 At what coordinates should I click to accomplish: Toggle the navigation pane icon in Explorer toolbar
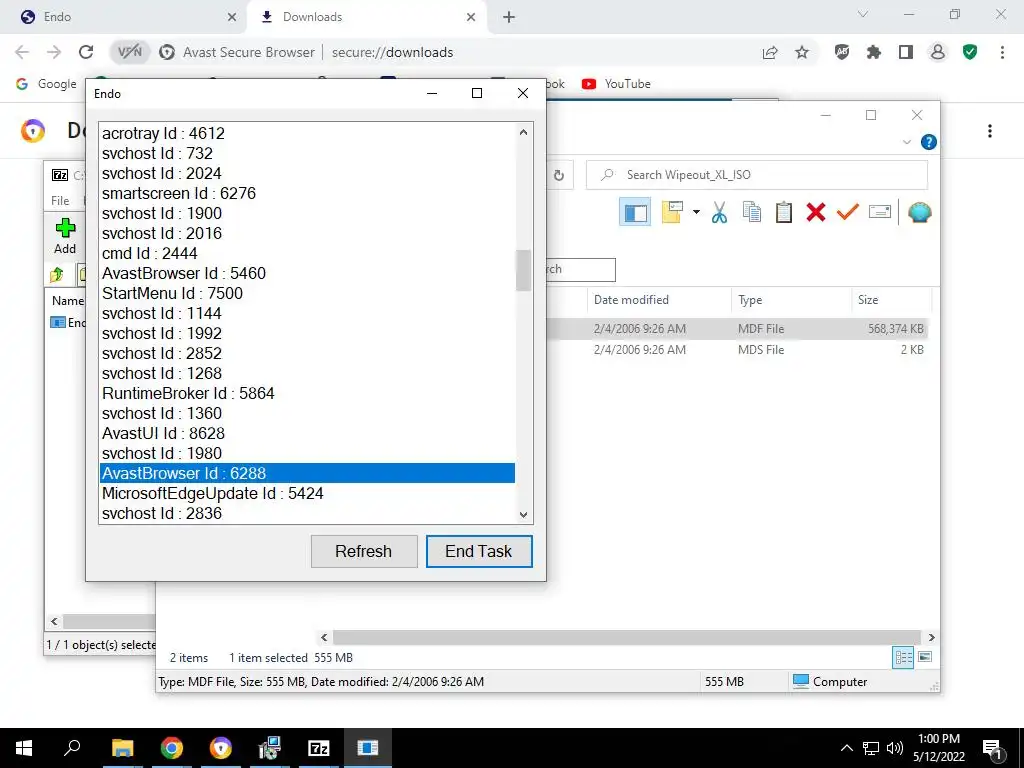(635, 212)
